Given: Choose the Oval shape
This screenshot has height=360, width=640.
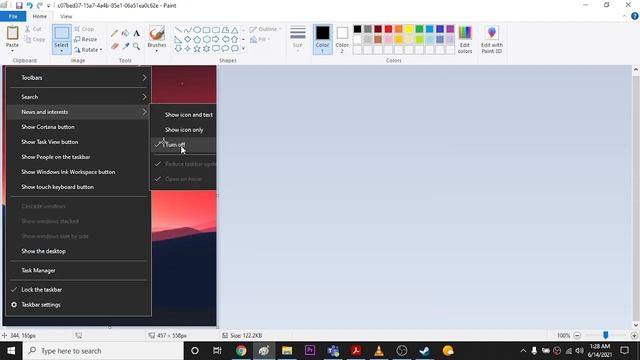Looking at the screenshot, I should pyautogui.click(x=197, y=30).
